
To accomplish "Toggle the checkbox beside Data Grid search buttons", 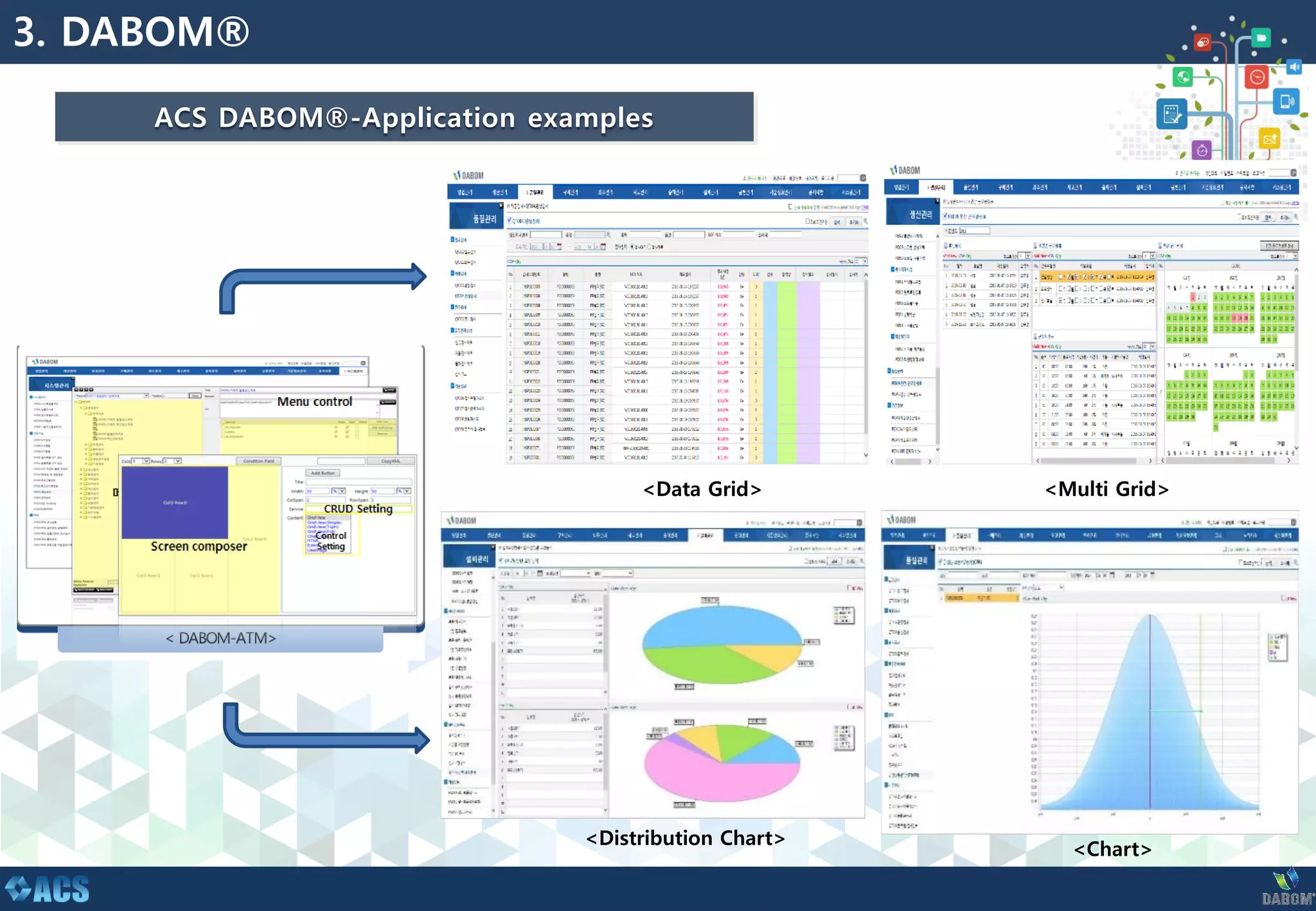I will click(808, 222).
